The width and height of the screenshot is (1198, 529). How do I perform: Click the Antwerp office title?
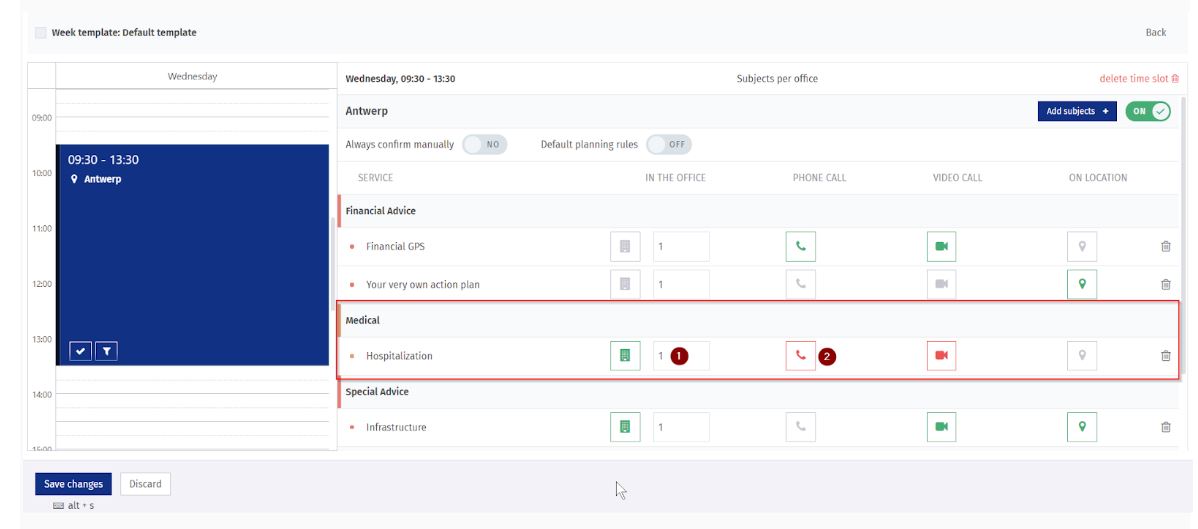click(x=367, y=111)
